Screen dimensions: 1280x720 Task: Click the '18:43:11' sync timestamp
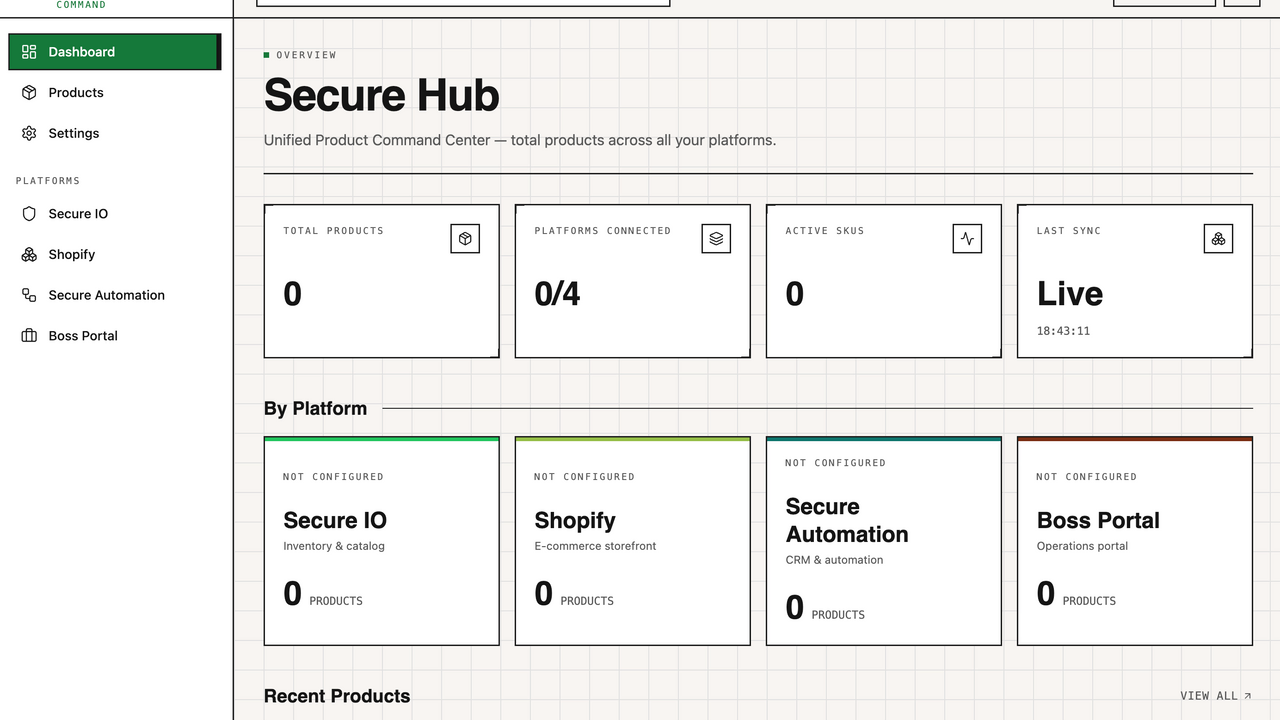1063,331
